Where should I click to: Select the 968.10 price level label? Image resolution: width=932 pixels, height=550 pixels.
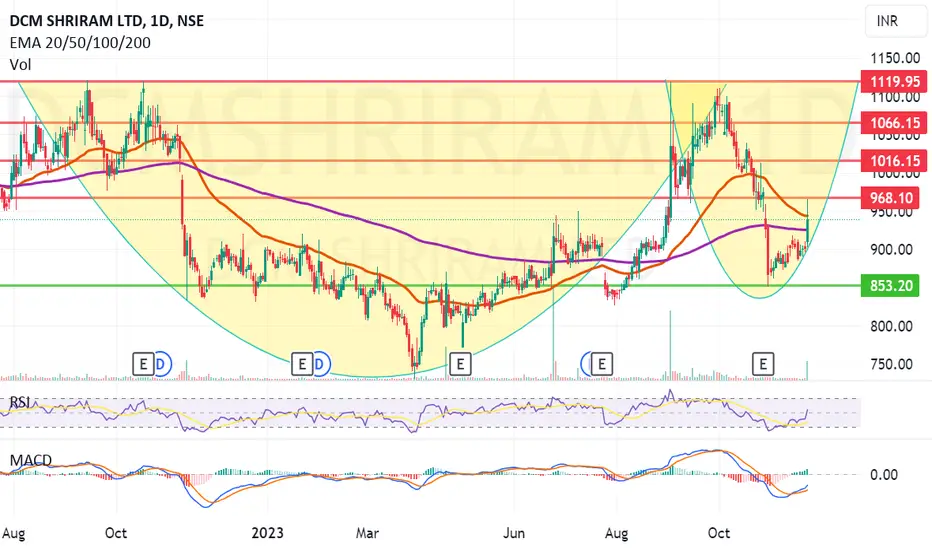coord(890,198)
